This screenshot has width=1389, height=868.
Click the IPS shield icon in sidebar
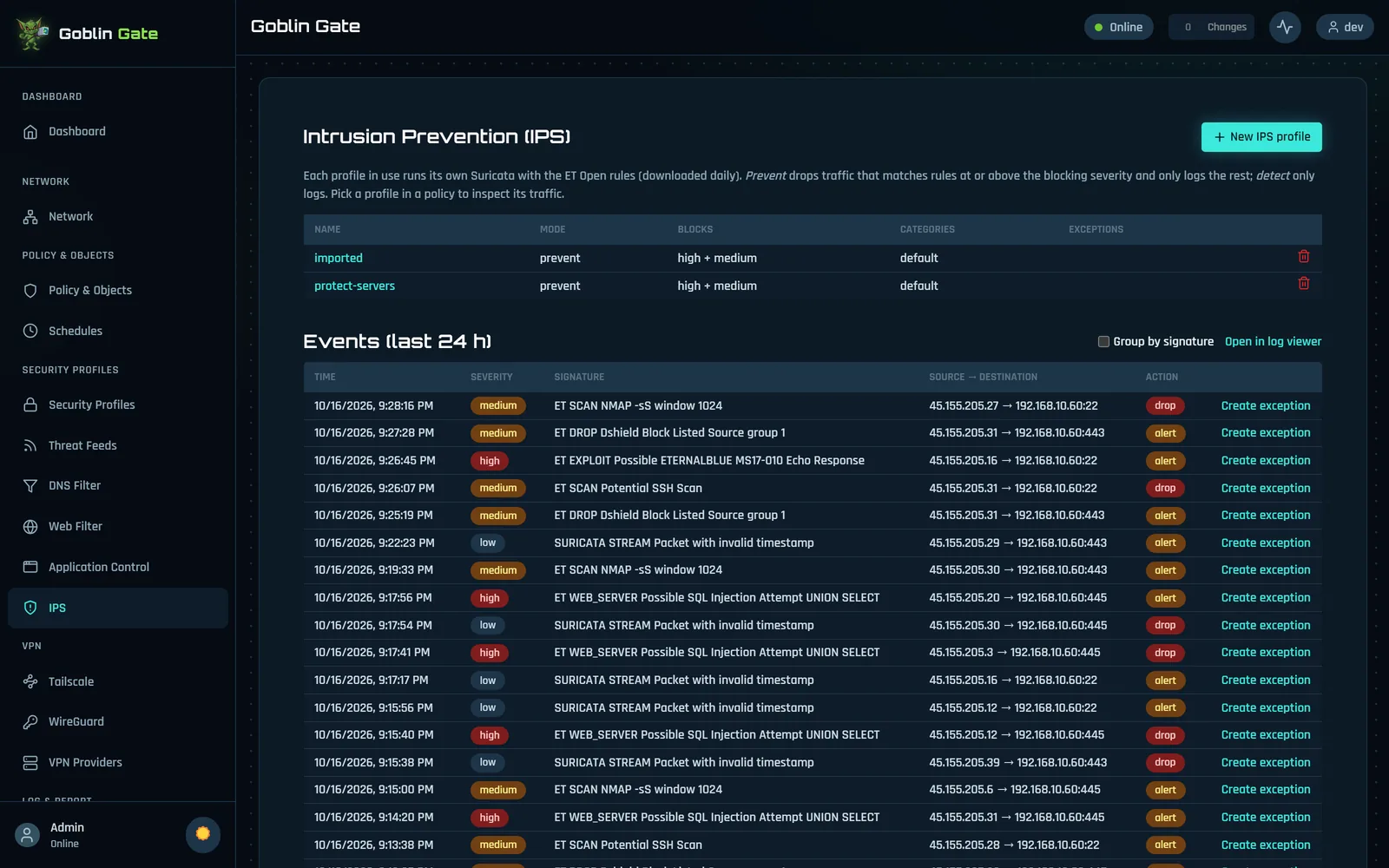pos(30,608)
